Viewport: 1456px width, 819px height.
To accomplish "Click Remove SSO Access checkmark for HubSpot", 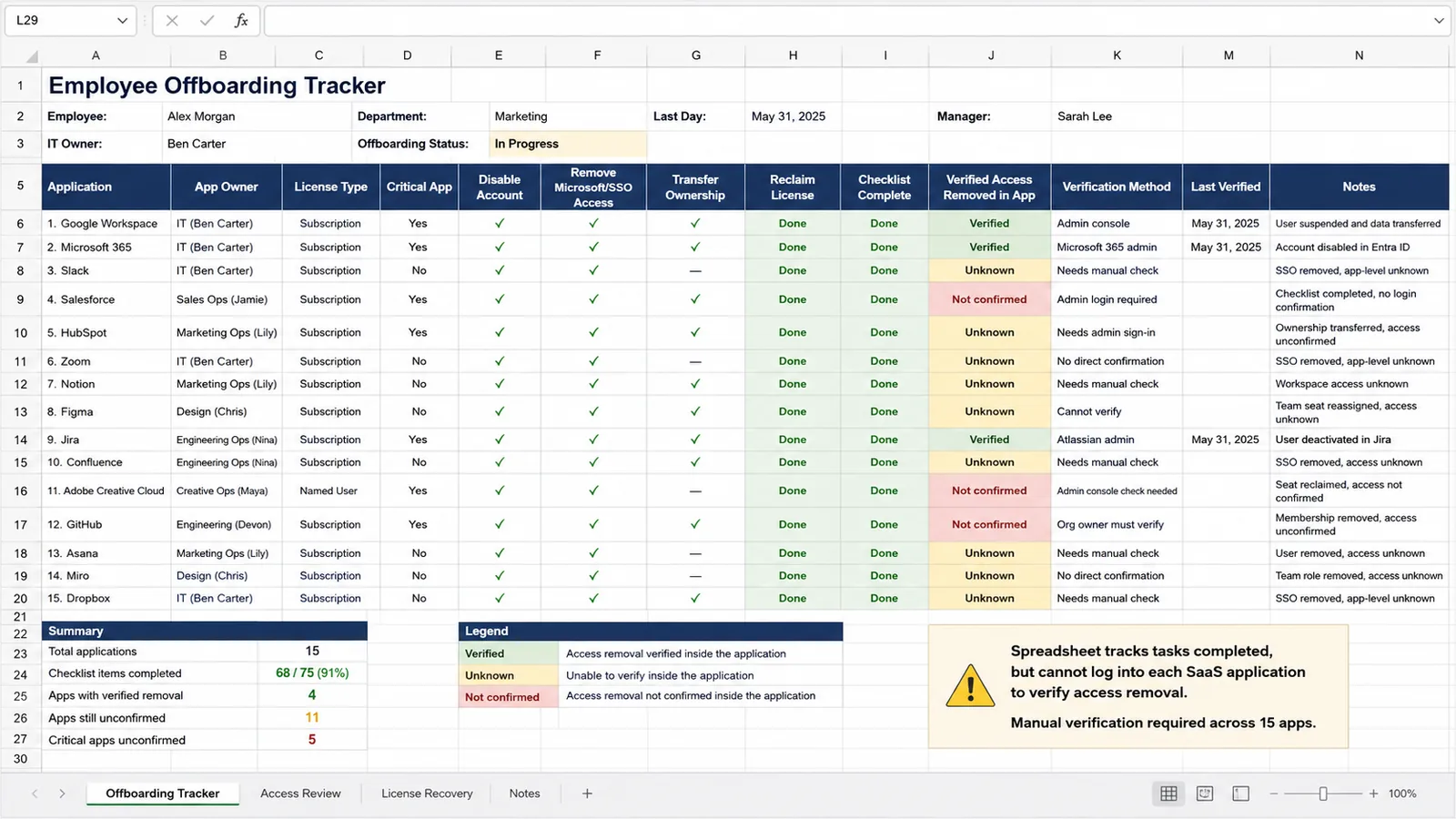I will point(593,332).
